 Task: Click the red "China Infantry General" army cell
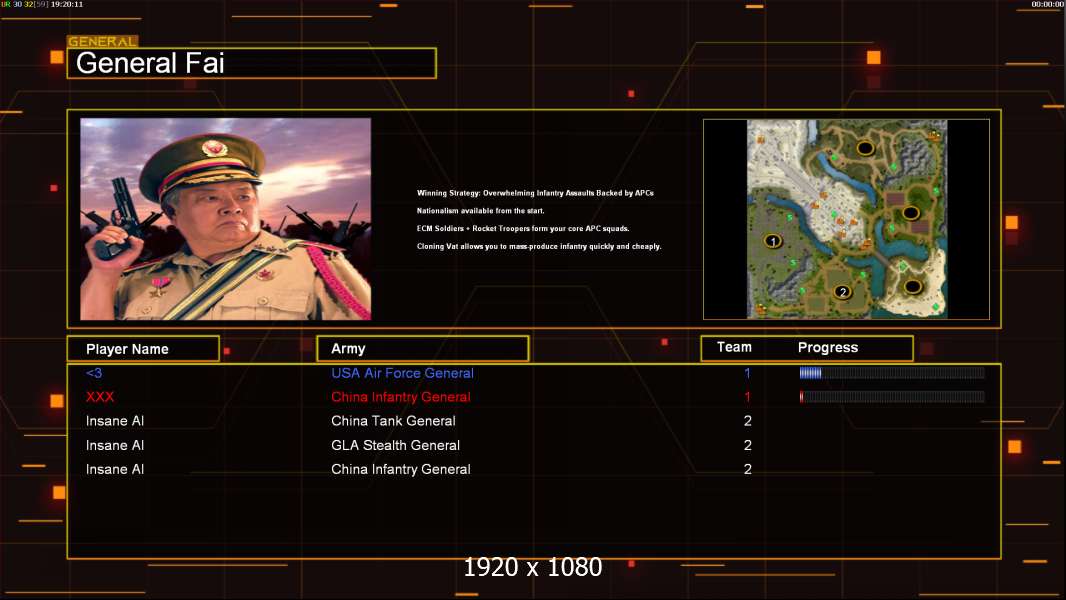[x=401, y=396]
